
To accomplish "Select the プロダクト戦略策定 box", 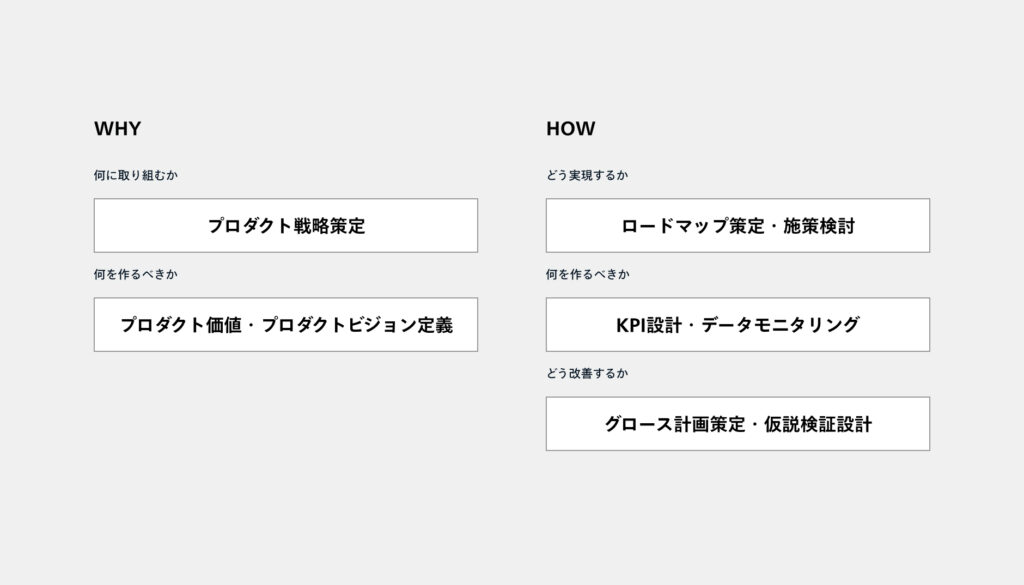I will [286, 226].
